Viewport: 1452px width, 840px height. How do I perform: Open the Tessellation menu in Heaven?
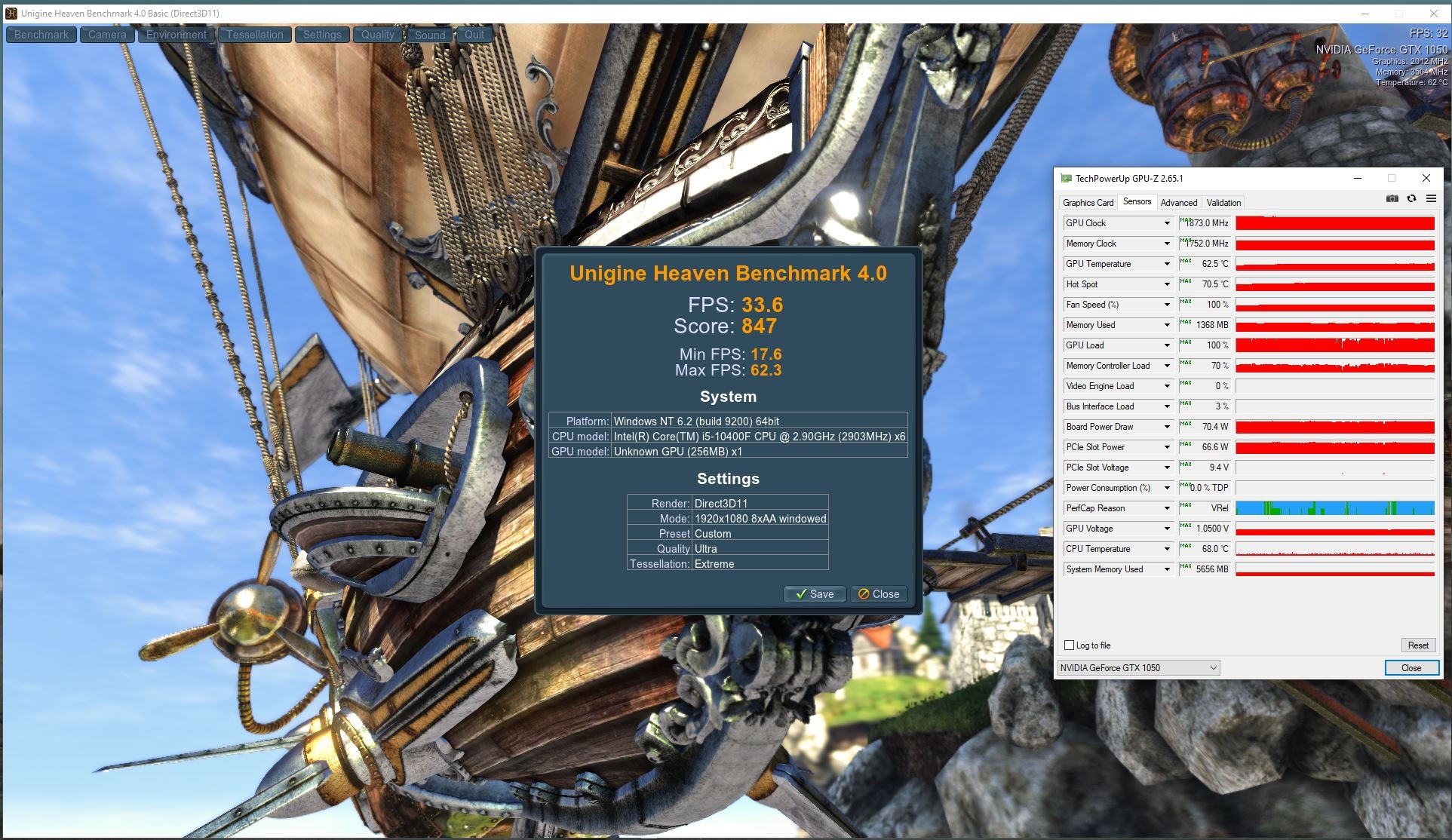pyautogui.click(x=254, y=35)
